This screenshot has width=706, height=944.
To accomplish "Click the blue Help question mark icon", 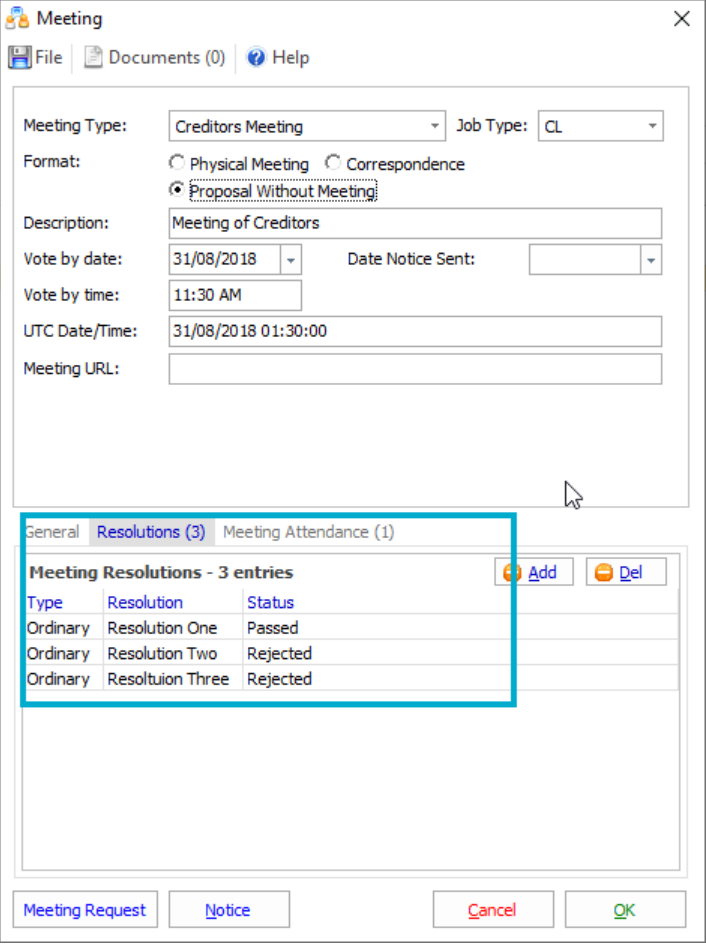I will point(256,58).
